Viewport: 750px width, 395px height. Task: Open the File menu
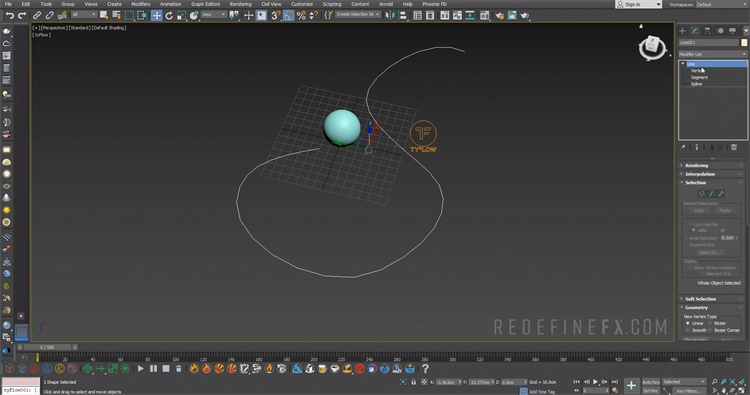[x=8, y=4]
